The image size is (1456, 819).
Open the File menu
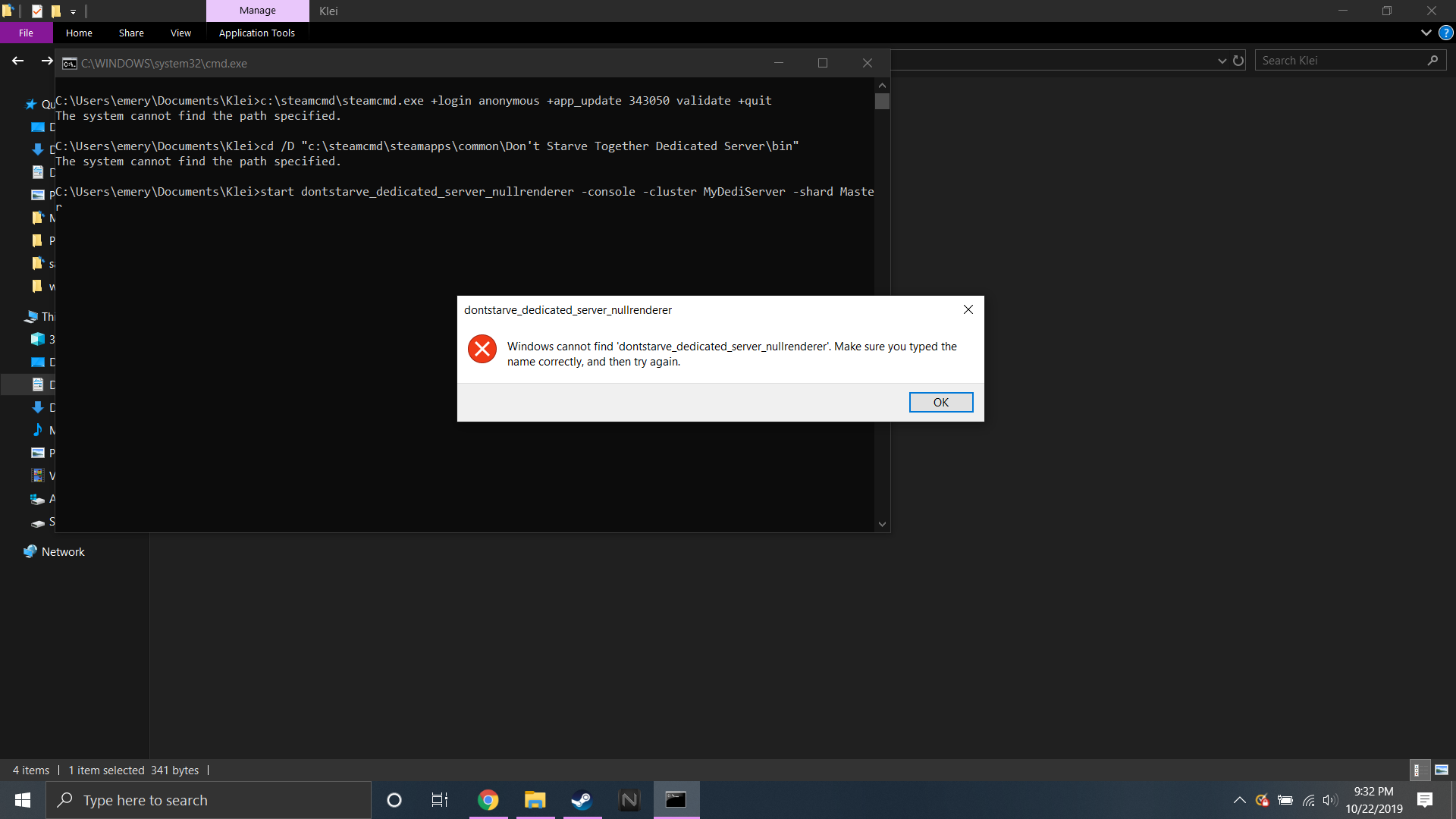click(x=26, y=33)
